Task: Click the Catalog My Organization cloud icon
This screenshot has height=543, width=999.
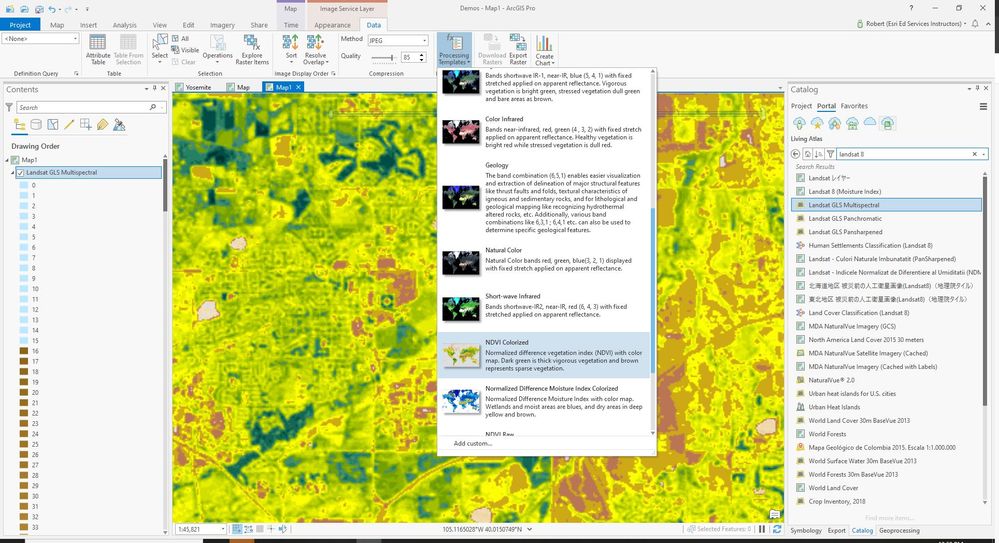Action: [x=852, y=123]
